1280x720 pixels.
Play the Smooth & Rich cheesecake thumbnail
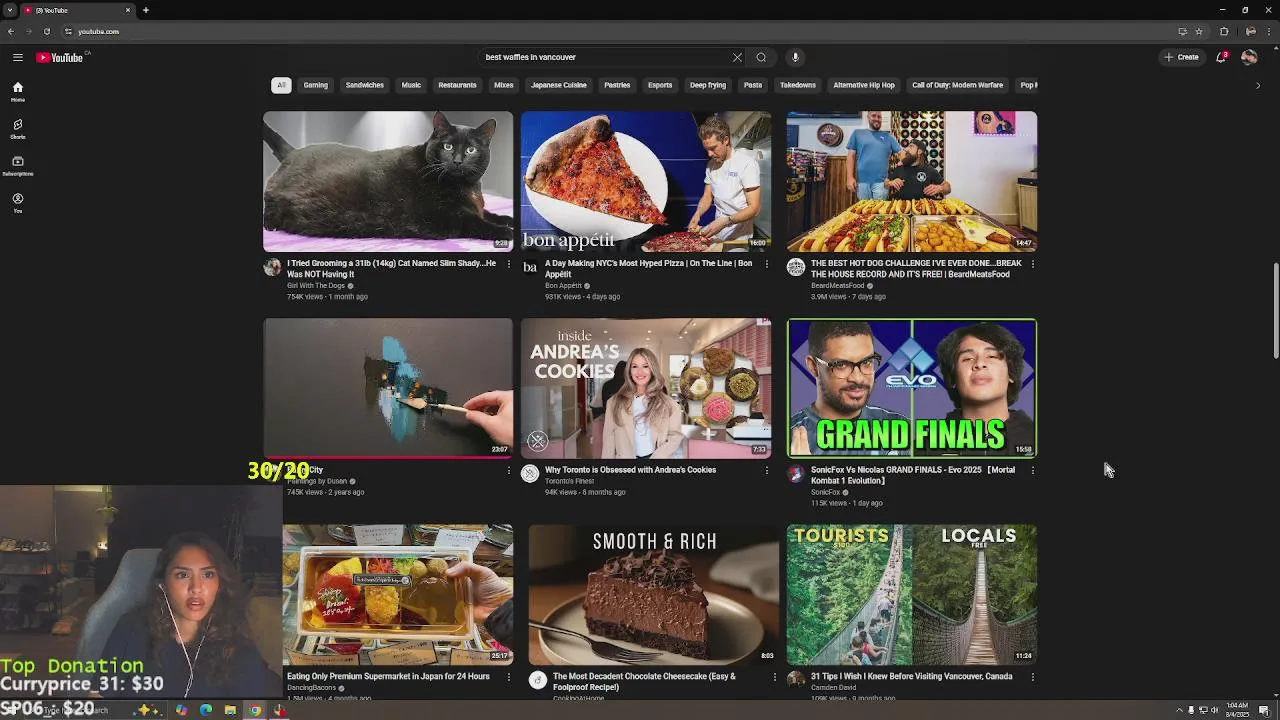point(654,595)
